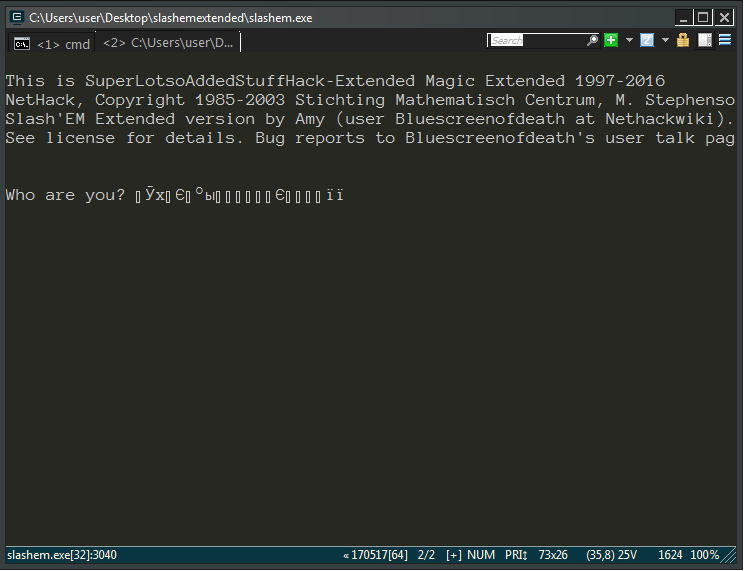Click the ConEmu icon in title bar
This screenshot has height=571, width=744.
(17, 18)
